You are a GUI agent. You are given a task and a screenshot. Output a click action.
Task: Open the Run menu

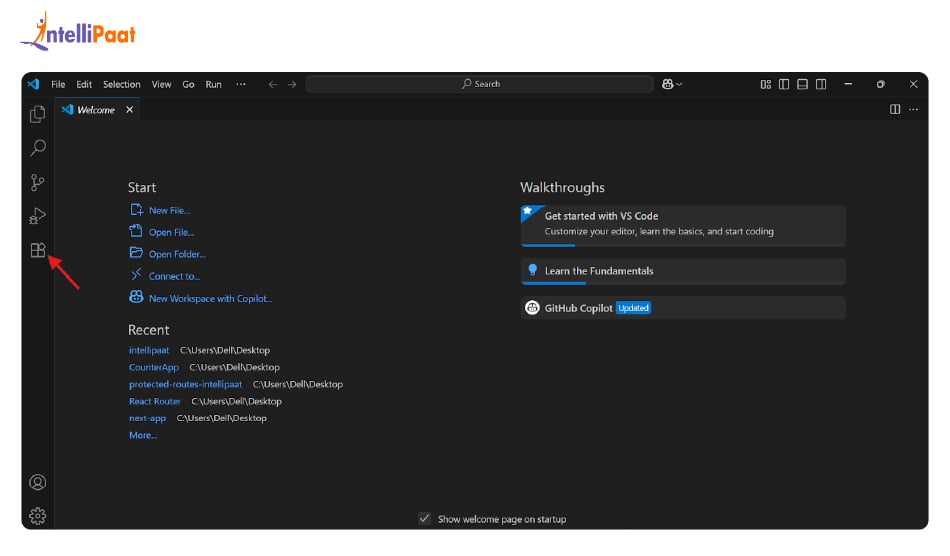[x=213, y=84]
